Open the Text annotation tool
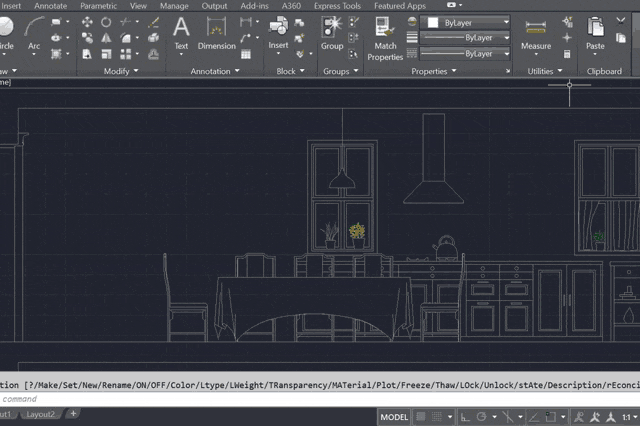 [x=181, y=34]
